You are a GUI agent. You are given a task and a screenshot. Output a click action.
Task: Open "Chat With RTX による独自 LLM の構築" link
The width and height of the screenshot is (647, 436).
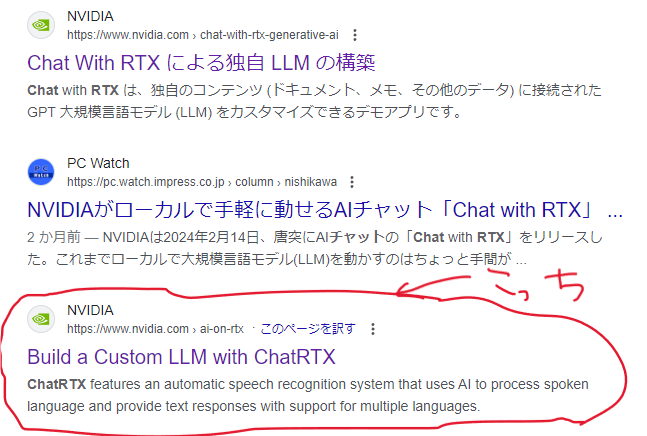coord(201,63)
